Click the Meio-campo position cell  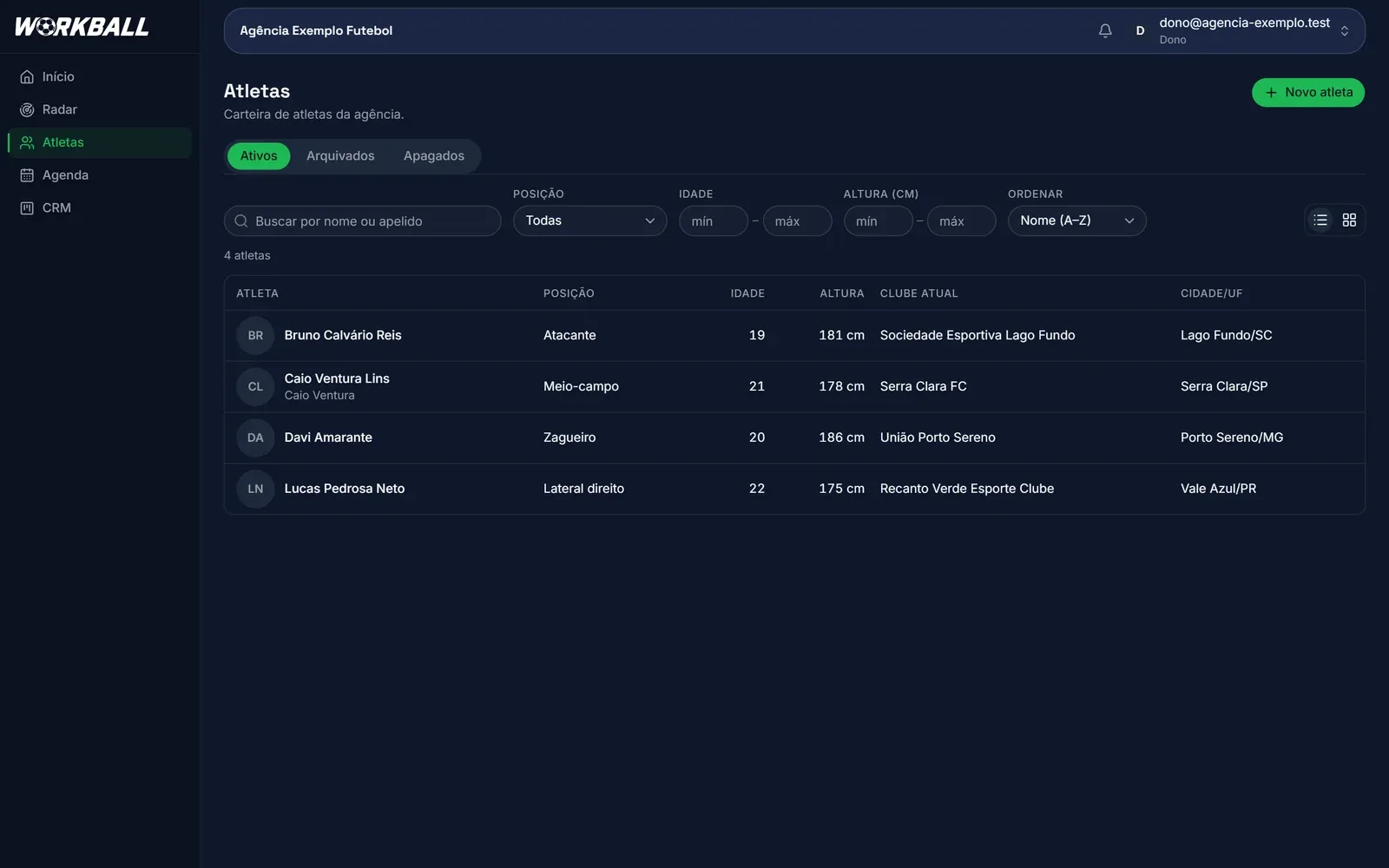pyautogui.click(x=581, y=387)
